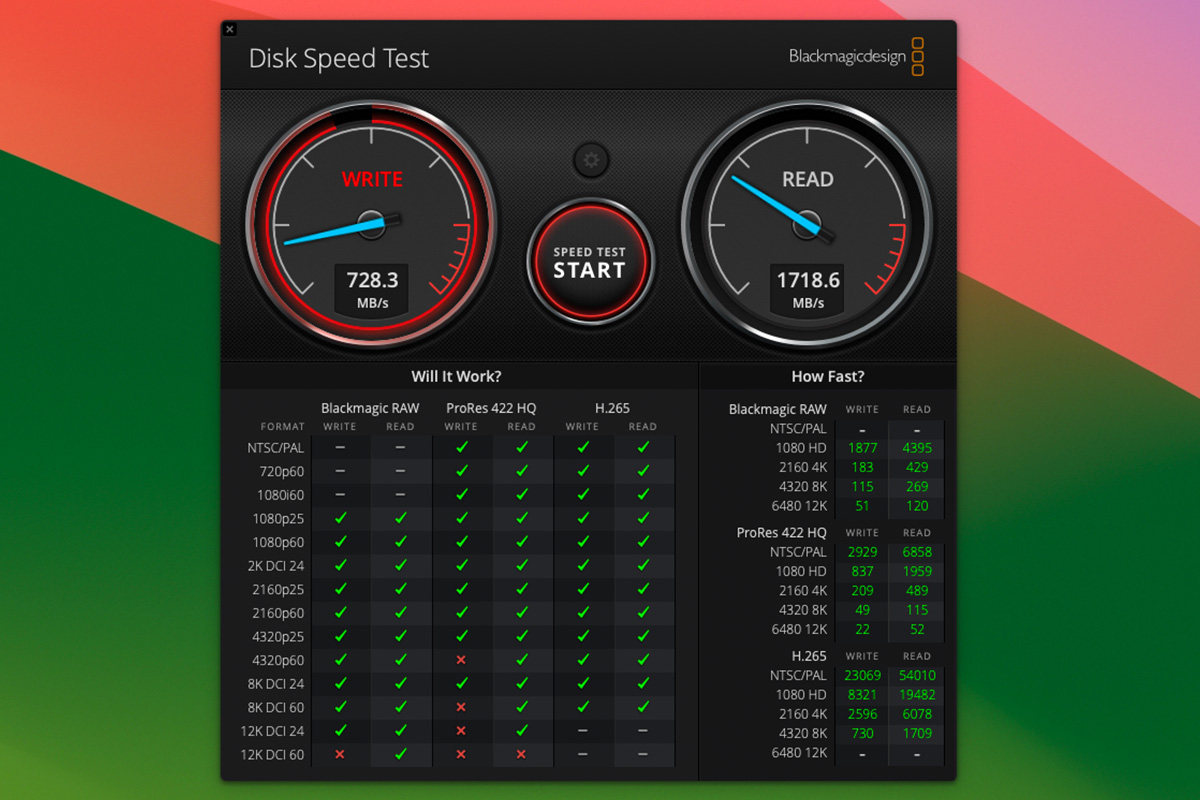The height and width of the screenshot is (800, 1200).
Task: Select the 2K DCI 24 format row label
Action: pos(277,565)
